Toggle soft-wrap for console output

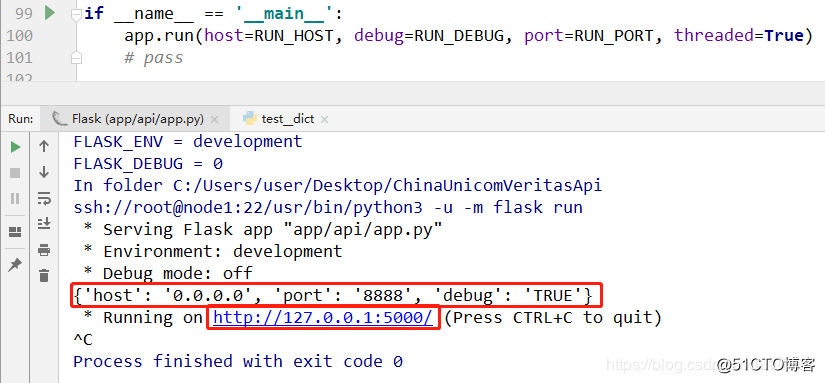tap(44, 198)
